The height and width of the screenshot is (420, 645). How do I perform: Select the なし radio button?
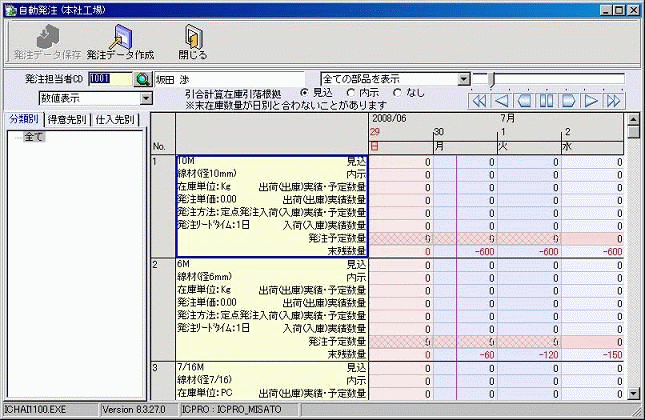(x=397, y=93)
